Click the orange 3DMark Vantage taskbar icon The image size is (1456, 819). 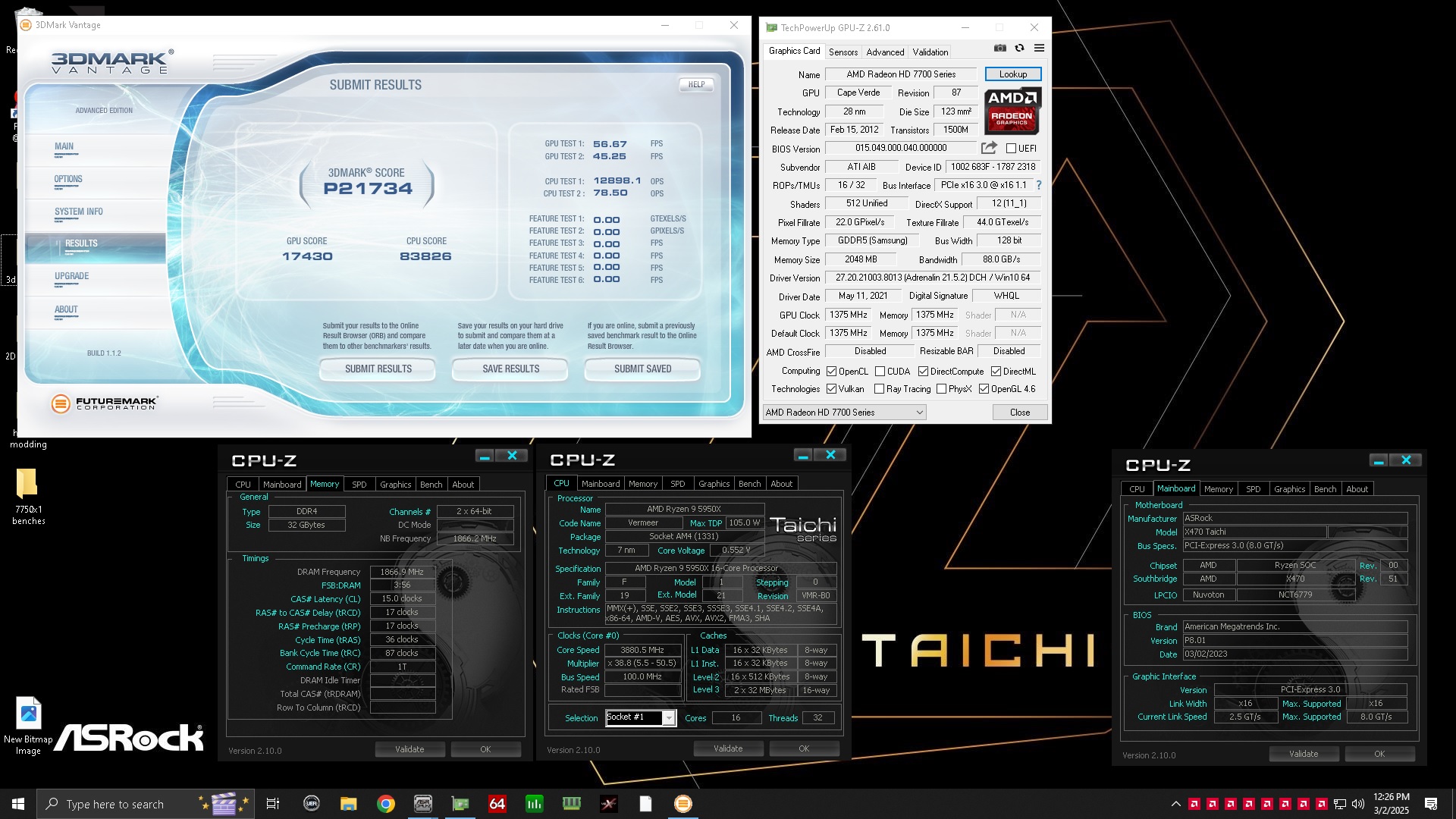pos(682,804)
